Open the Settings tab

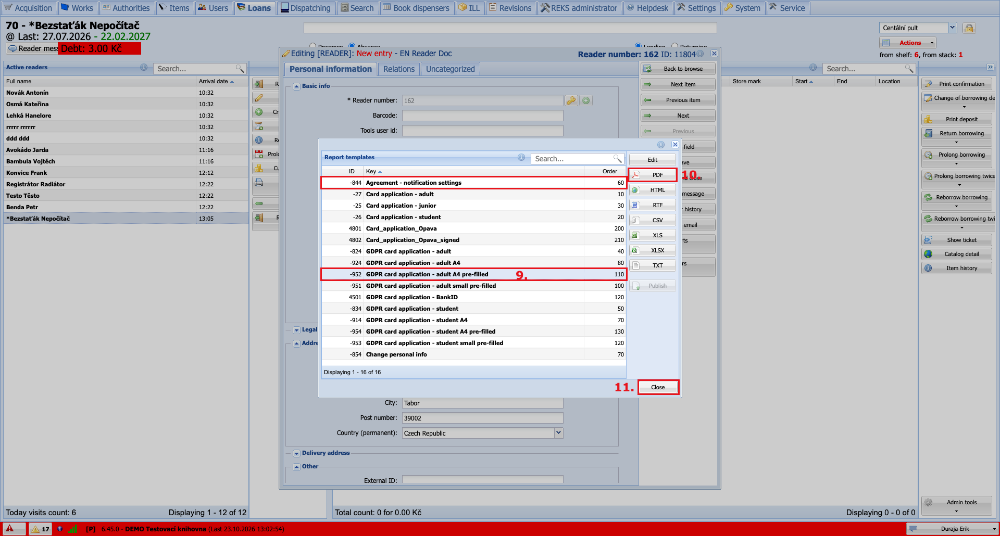point(696,8)
